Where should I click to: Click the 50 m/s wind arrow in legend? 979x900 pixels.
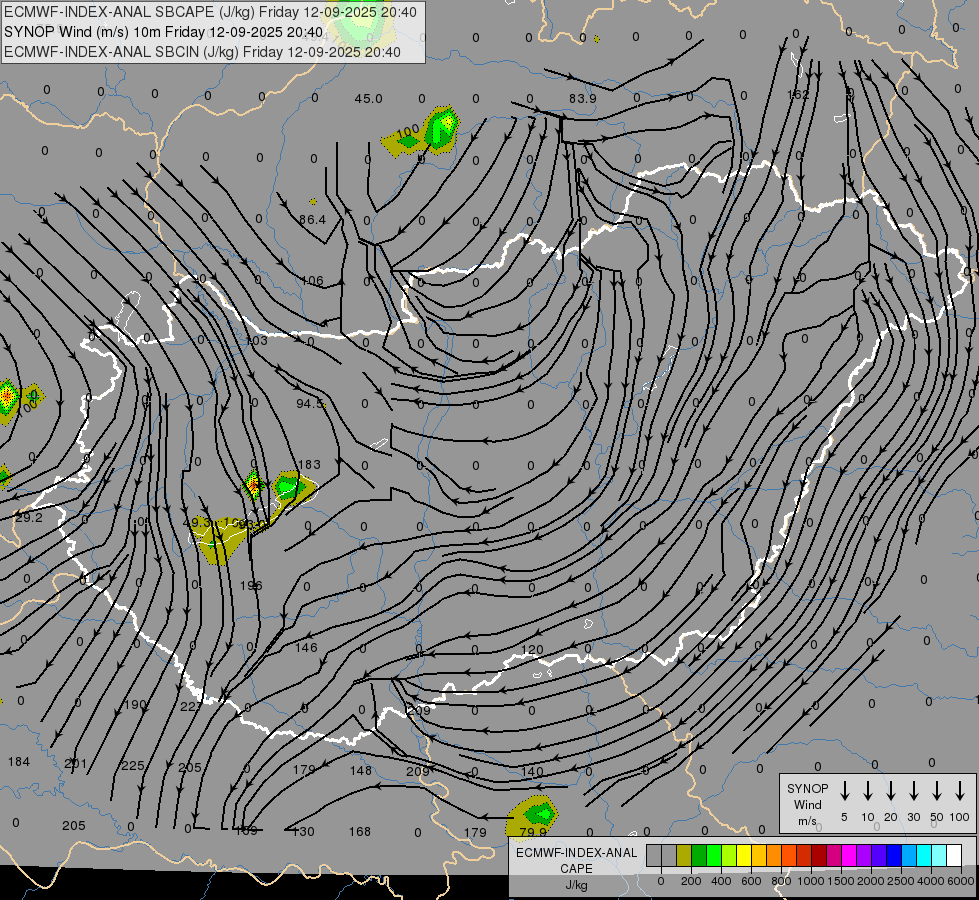(937, 791)
